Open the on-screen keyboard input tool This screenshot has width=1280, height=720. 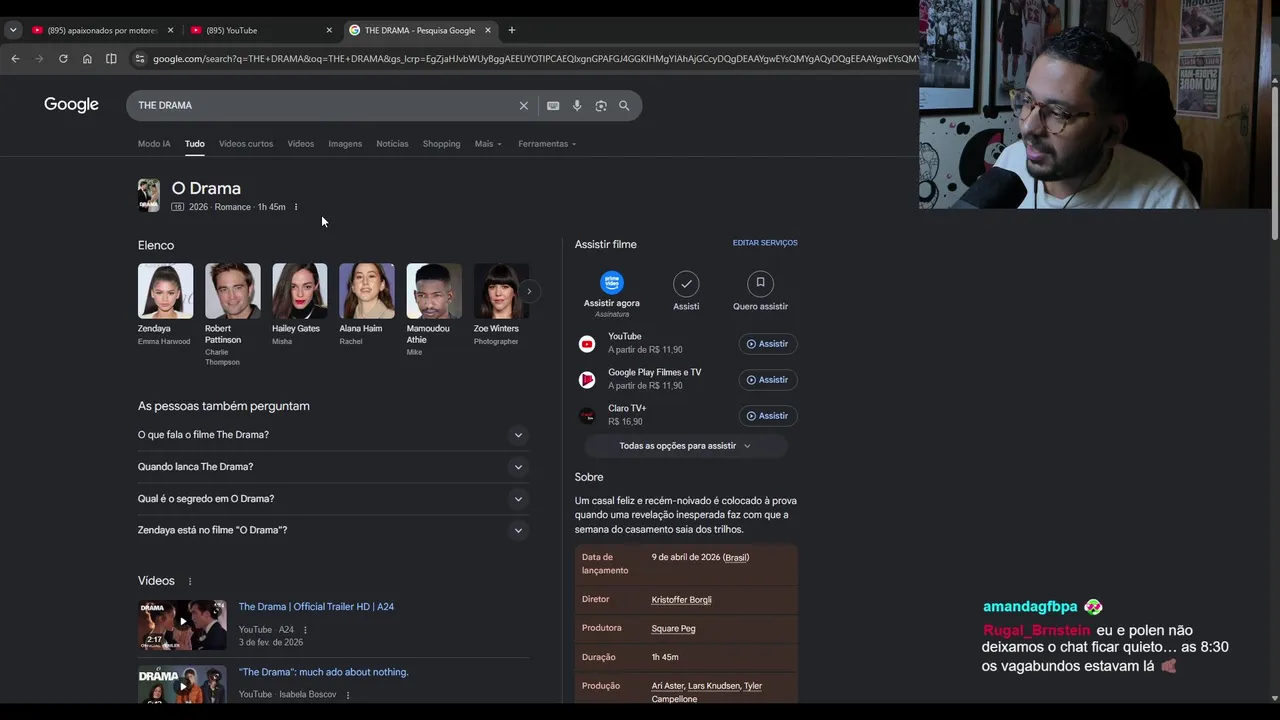[553, 105]
